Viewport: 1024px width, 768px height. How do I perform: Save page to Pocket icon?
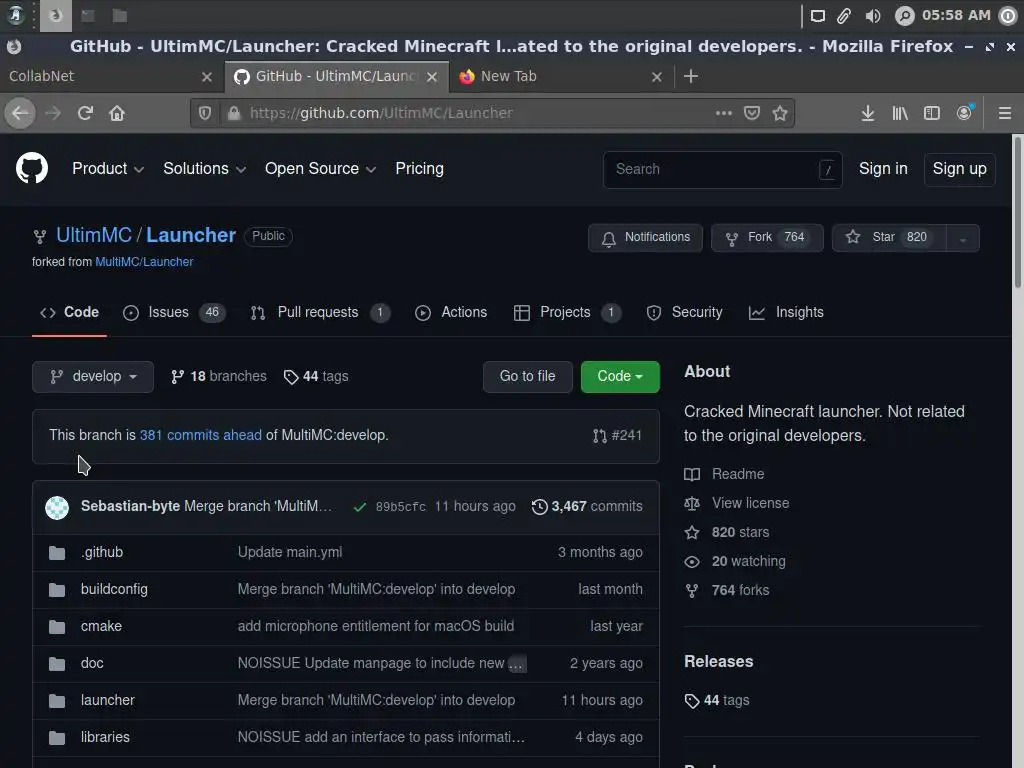click(x=752, y=113)
